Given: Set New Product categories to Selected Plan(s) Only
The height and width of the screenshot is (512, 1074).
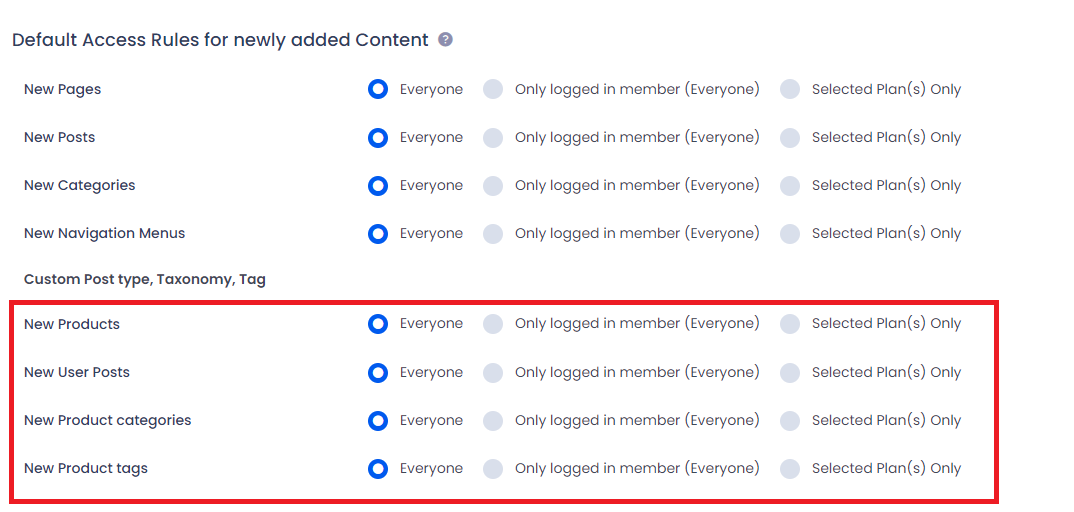Looking at the screenshot, I should (790, 420).
